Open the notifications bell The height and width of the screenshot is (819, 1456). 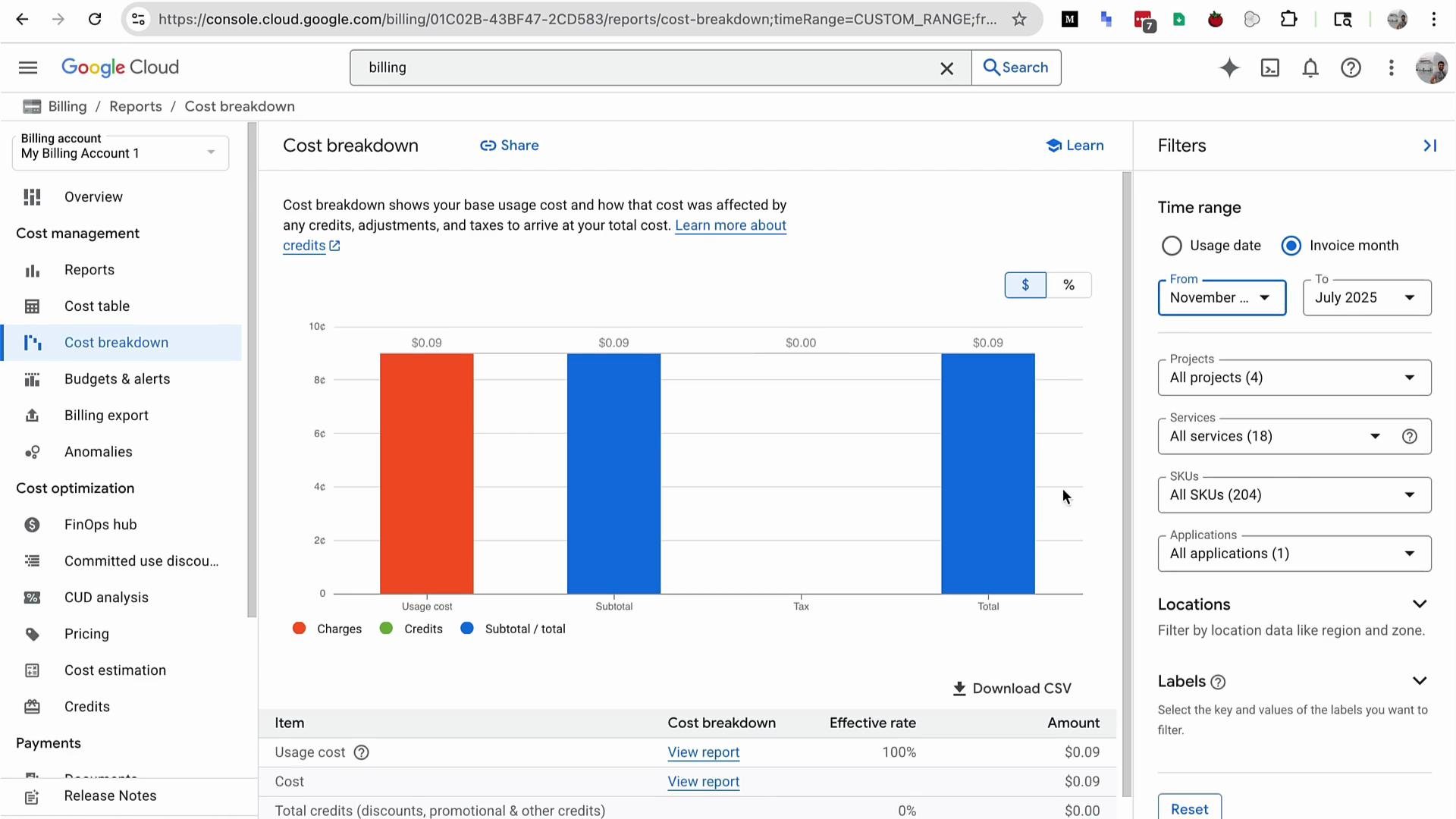(x=1310, y=68)
